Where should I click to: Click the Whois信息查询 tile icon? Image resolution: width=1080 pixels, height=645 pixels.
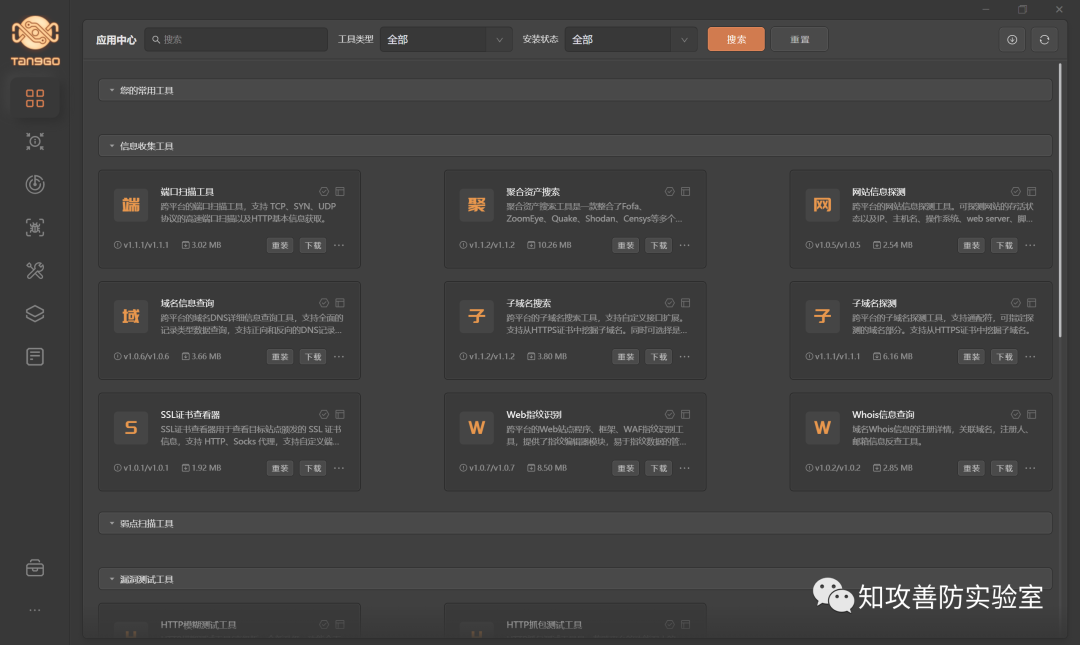coord(822,428)
